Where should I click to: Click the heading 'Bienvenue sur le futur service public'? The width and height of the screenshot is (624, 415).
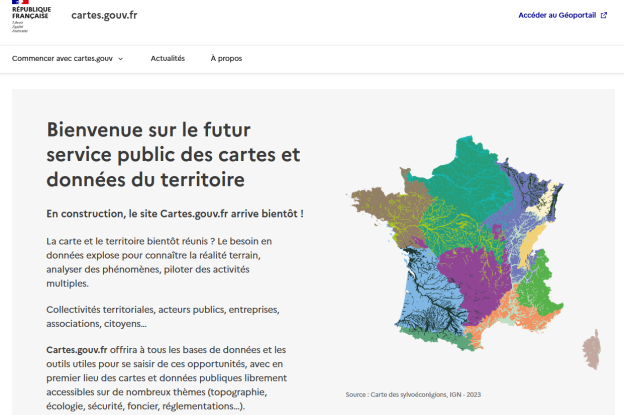click(x=173, y=154)
